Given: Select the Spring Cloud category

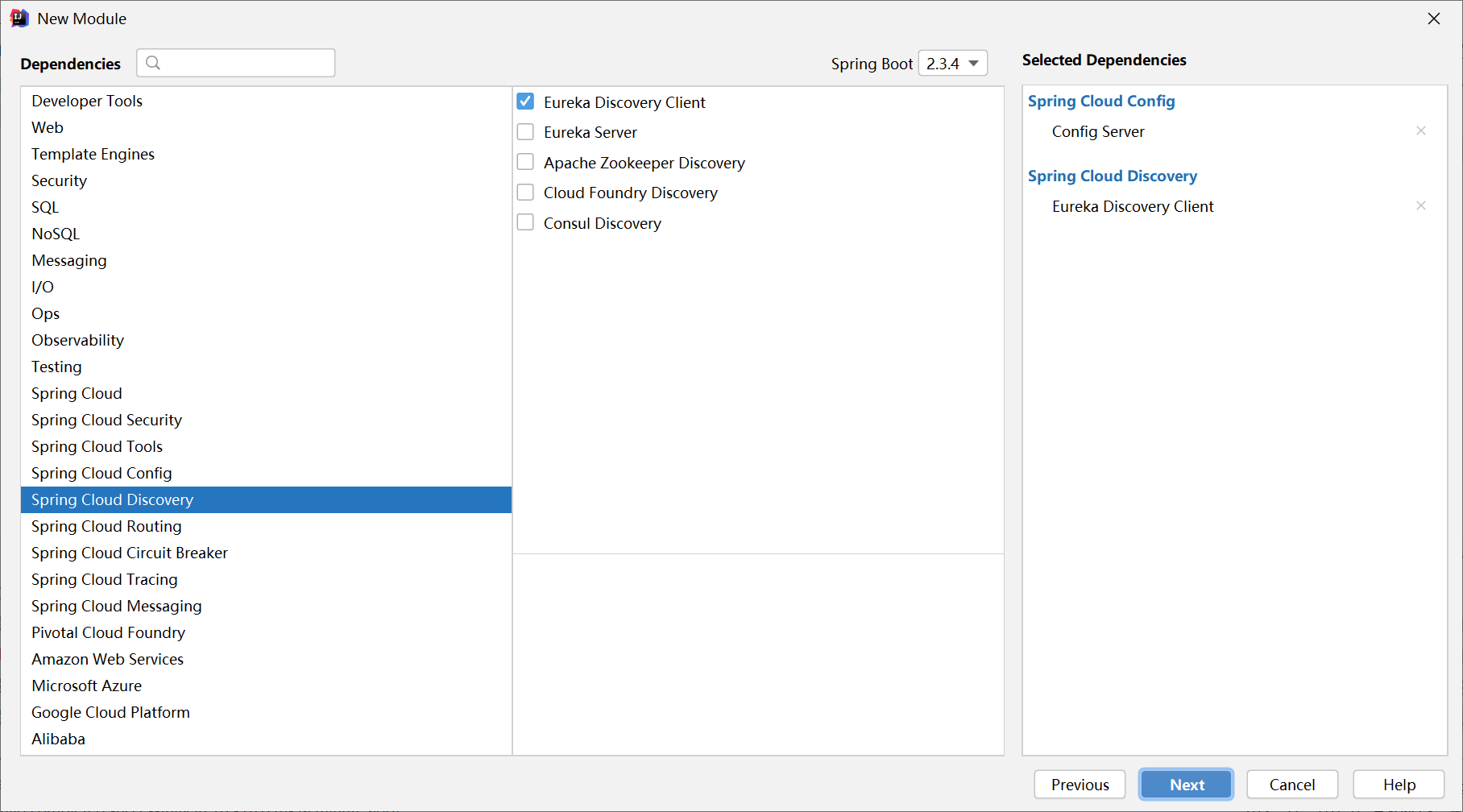Looking at the screenshot, I should 266,393.
